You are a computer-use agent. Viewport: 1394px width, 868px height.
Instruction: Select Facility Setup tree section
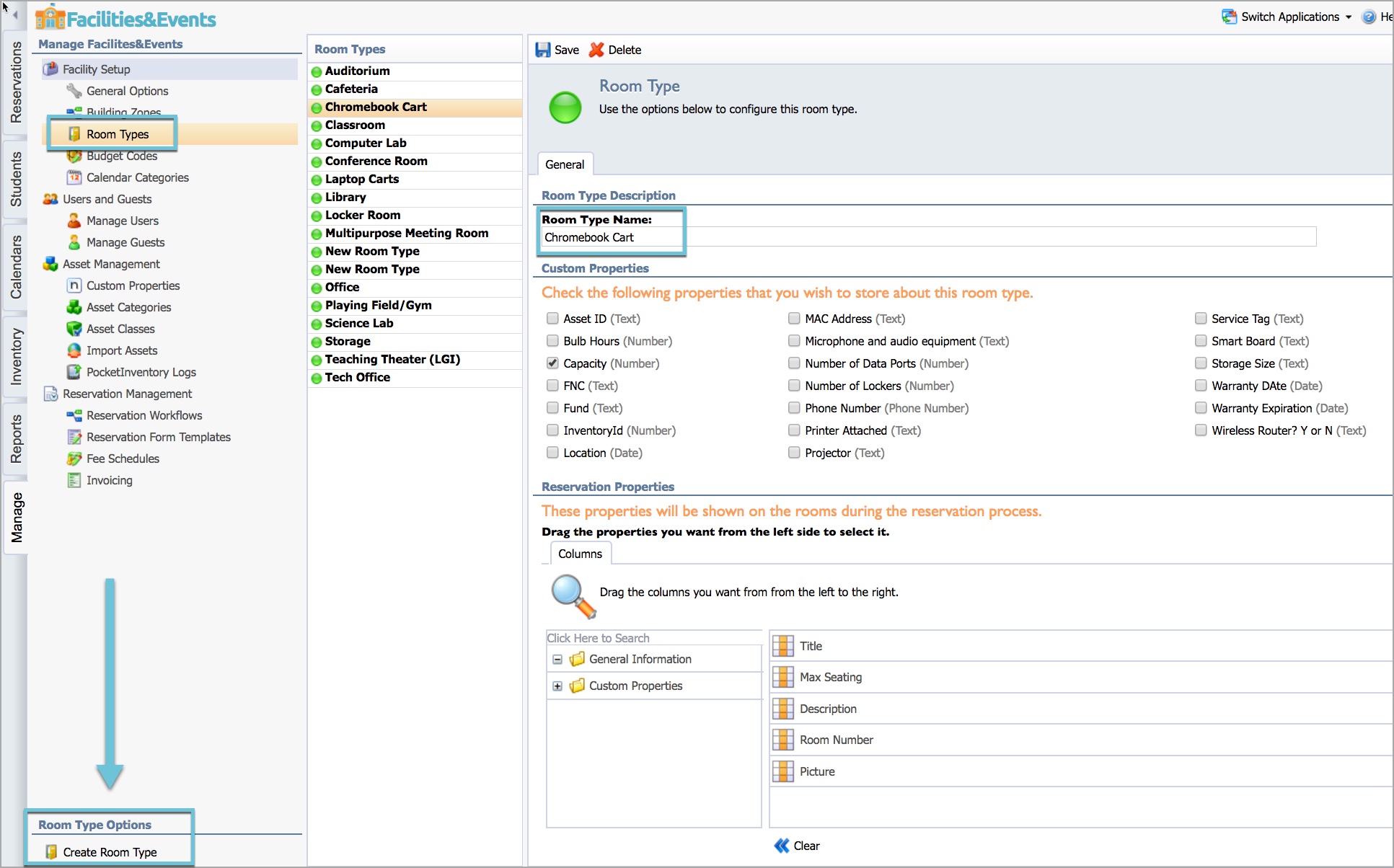[170, 69]
